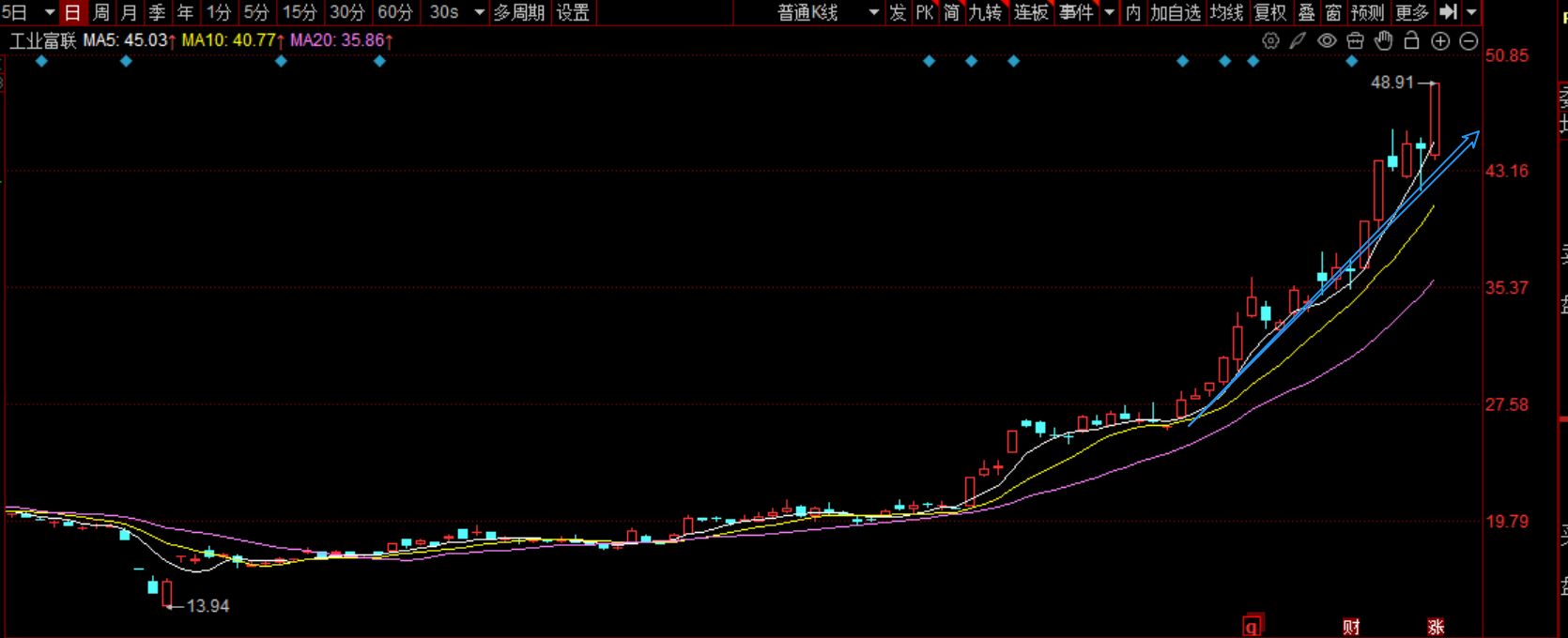Select the 5分 minute period
The image size is (1568, 638).
click(x=256, y=12)
